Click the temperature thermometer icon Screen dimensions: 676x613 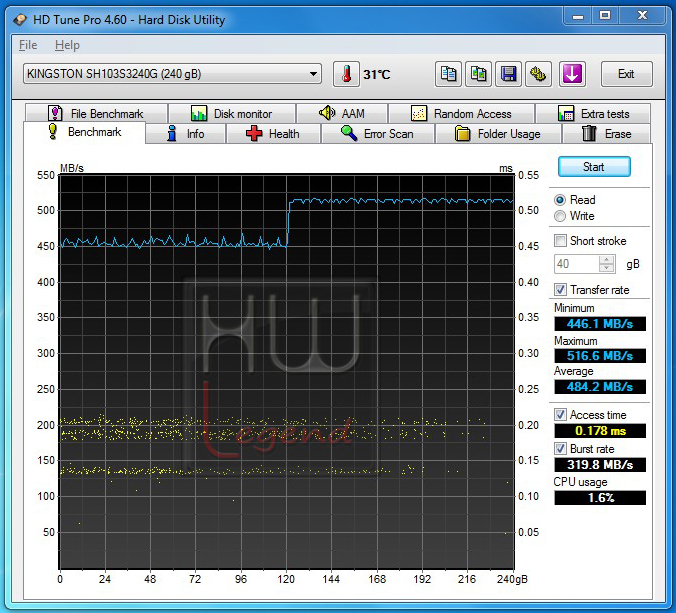[346, 74]
